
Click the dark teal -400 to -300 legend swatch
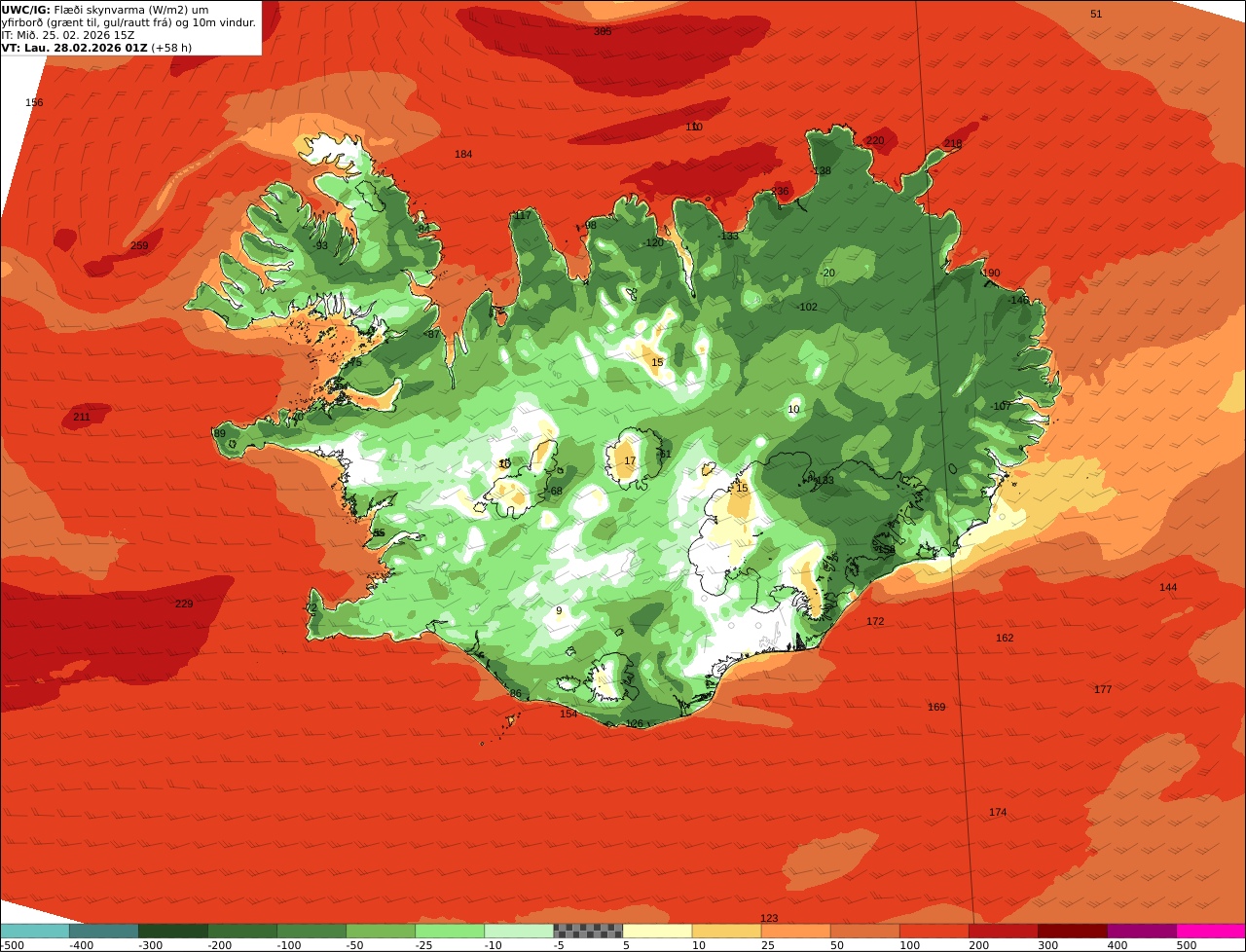pos(104,931)
